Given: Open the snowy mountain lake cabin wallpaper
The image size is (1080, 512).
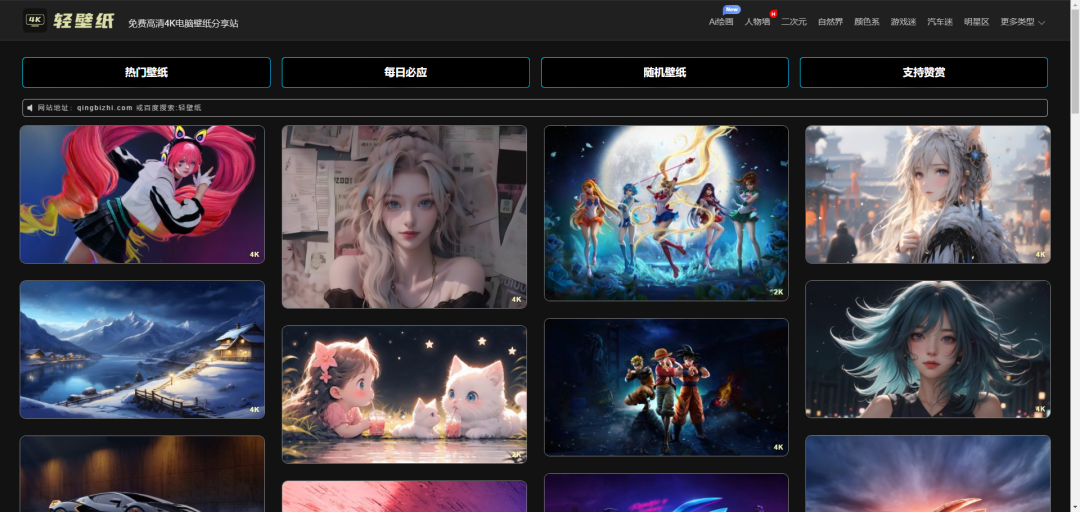Looking at the screenshot, I should [x=142, y=349].
